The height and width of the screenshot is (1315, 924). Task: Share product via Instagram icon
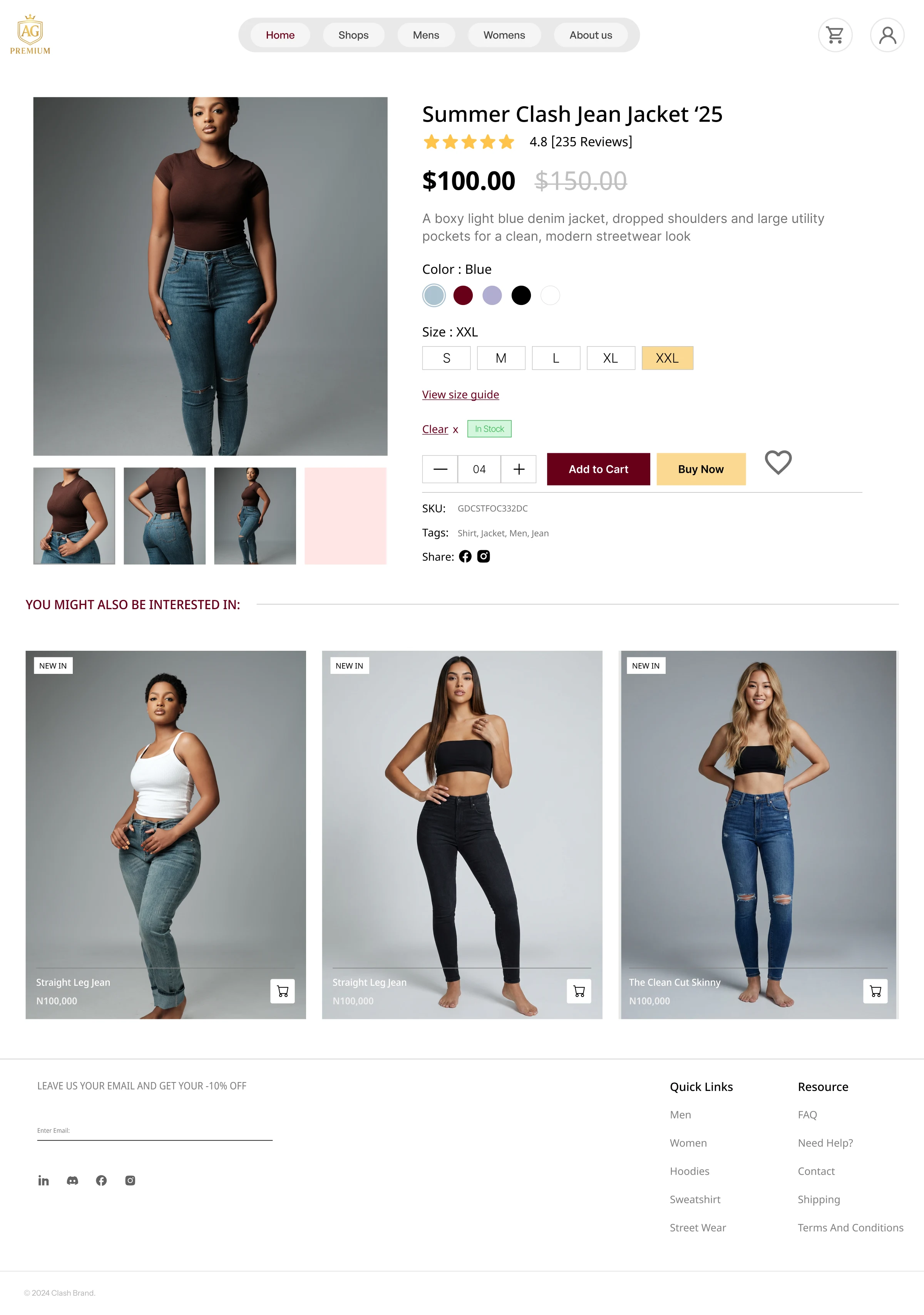[484, 557]
